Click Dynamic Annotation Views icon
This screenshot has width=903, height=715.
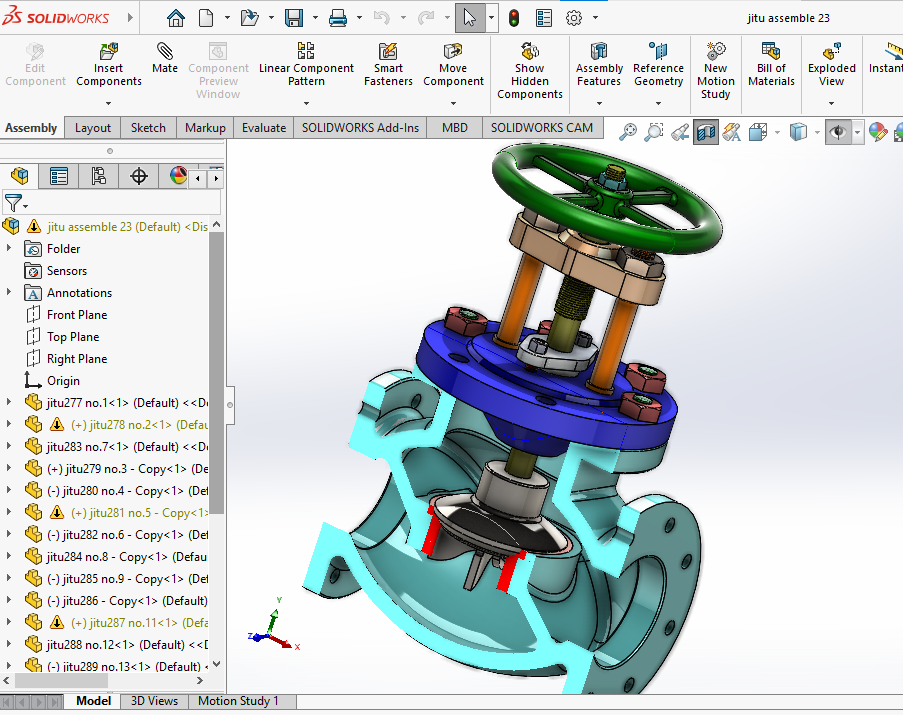[732, 132]
